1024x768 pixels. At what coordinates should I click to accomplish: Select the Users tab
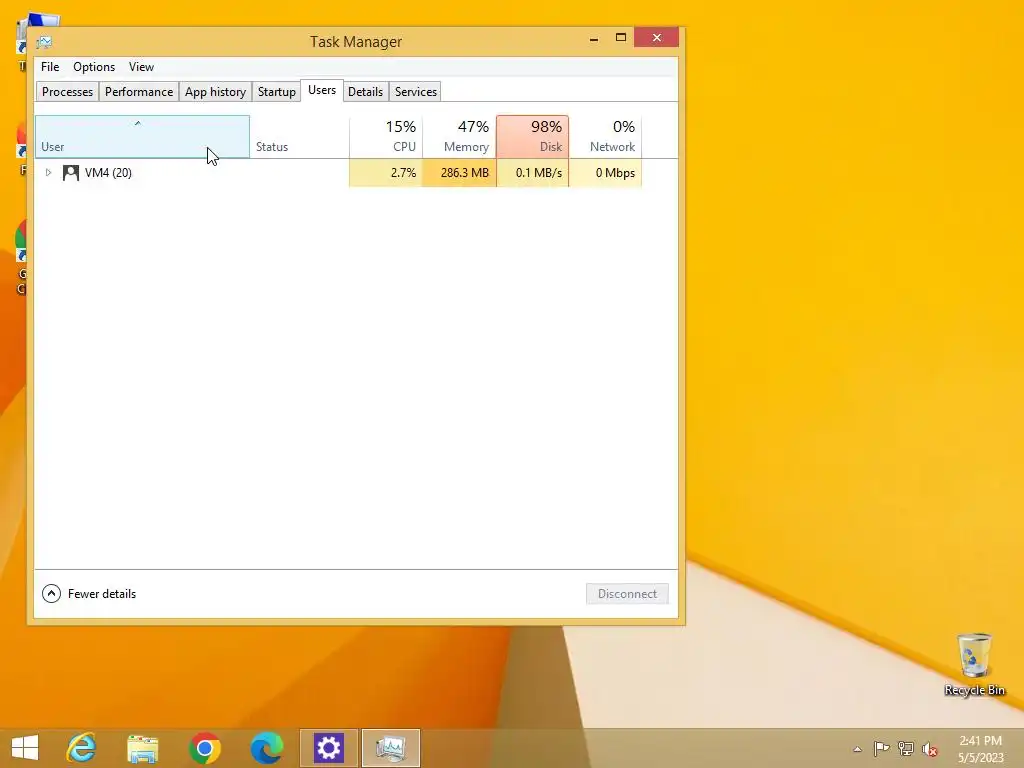(x=322, y=90)
